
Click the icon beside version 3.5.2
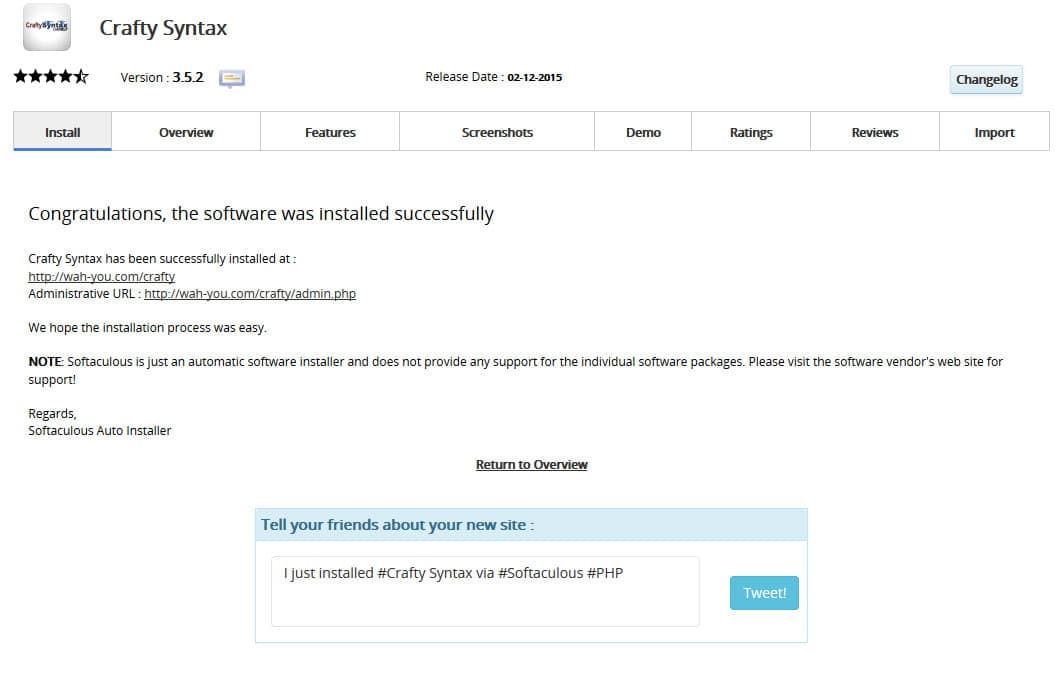click(x=232, y=78)
